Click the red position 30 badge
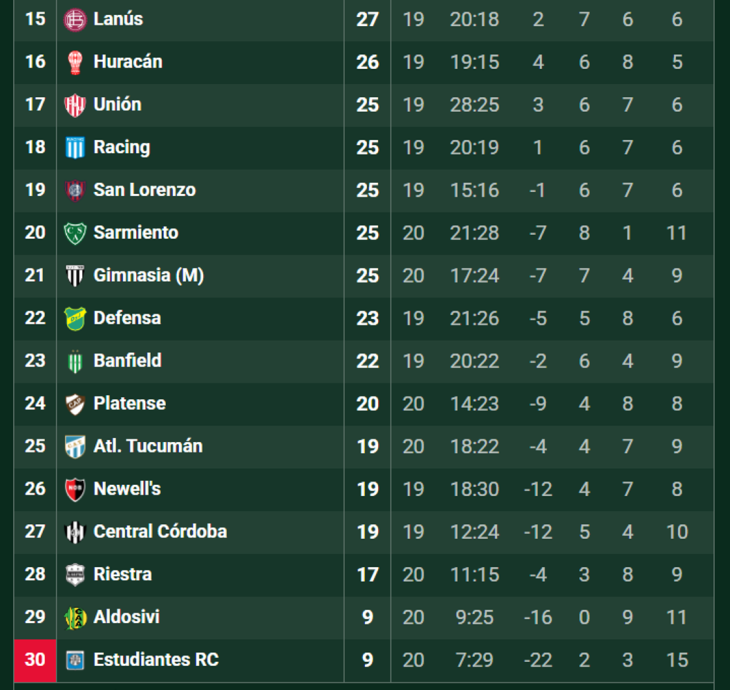Viewport: 730px width, 690px height. [x=35, y=660]
